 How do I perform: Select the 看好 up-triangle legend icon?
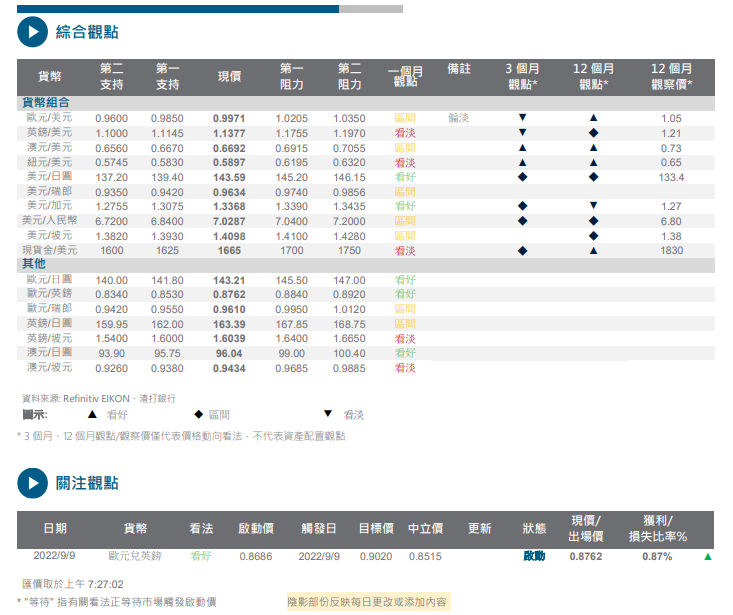[x=92, y=413]
